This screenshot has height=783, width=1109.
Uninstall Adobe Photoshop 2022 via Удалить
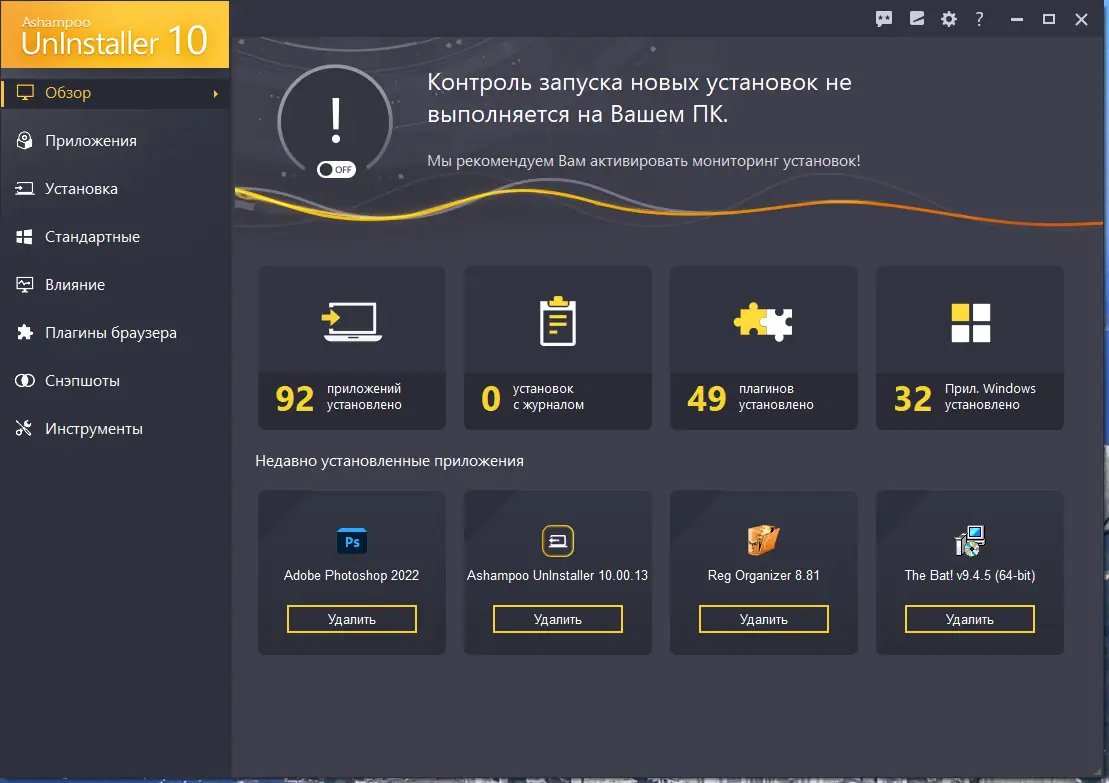352,619
